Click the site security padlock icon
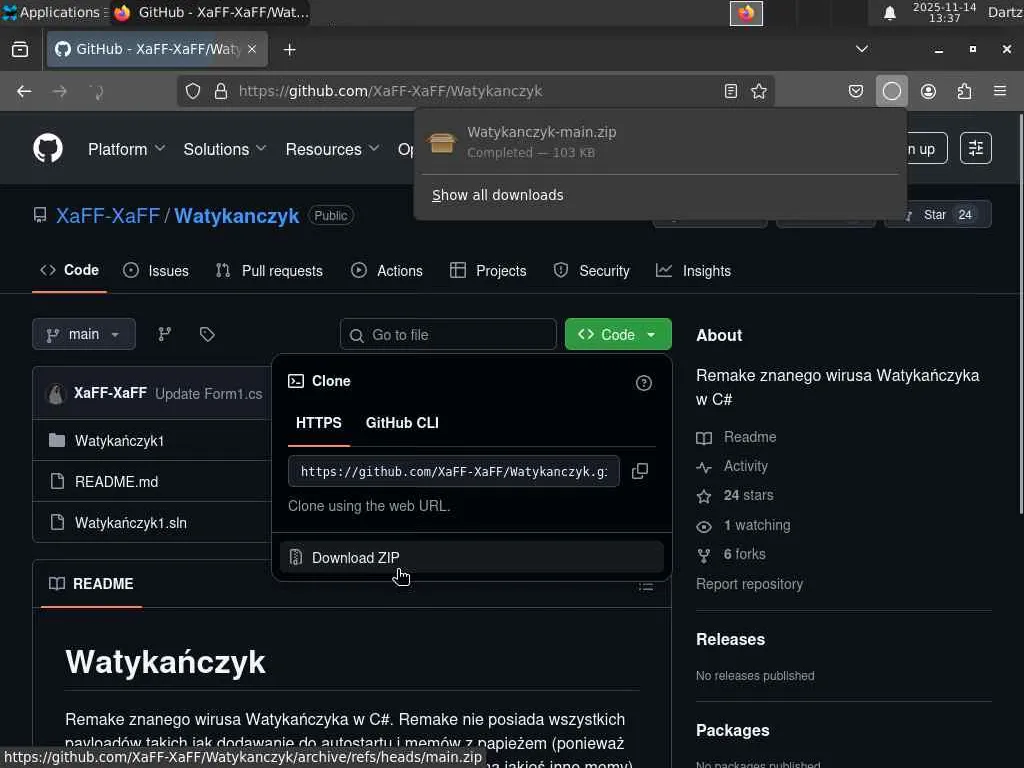Screen dimensions: 1024x768 point(221,91)
